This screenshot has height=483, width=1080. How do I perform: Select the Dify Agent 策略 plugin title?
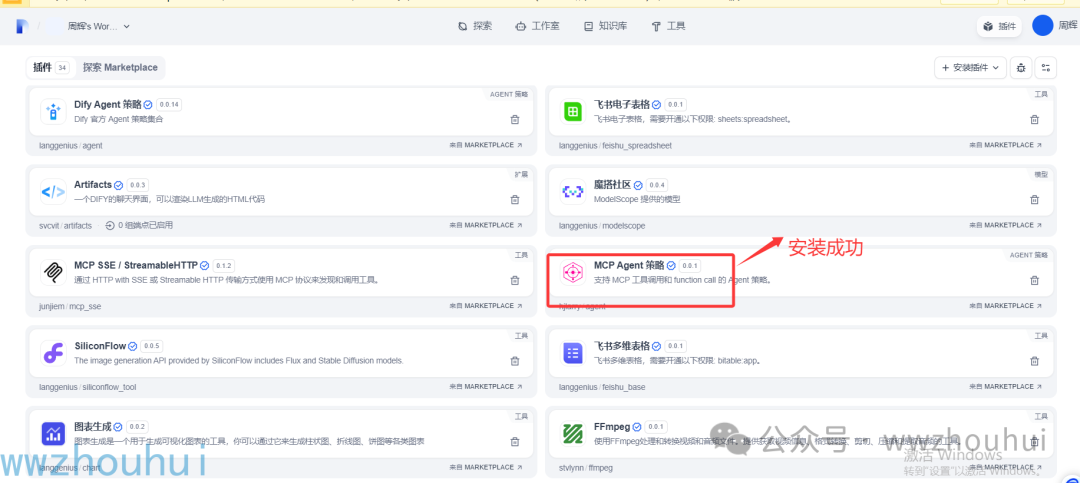[107, 105]
